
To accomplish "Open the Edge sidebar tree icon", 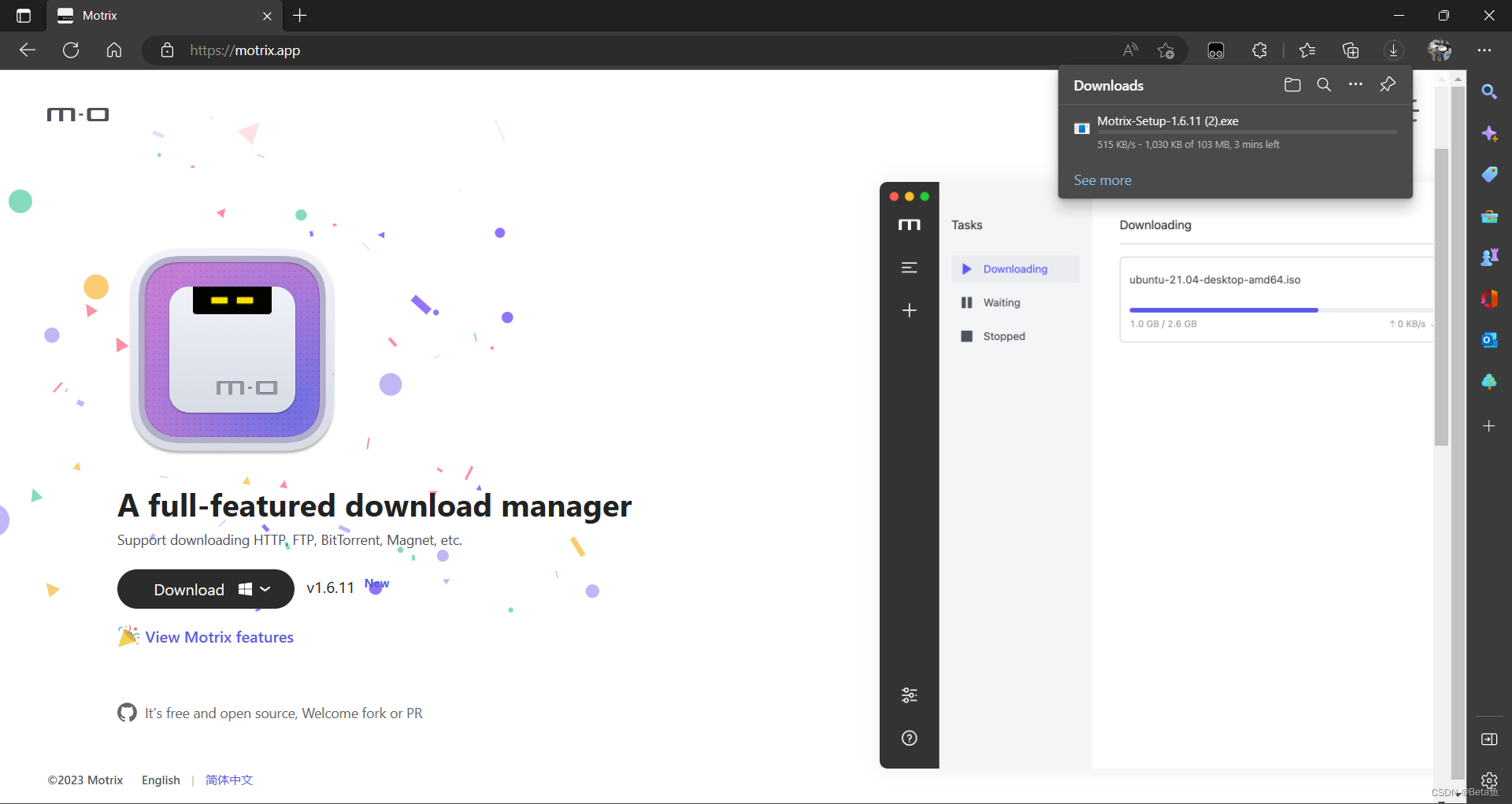I will [1489, 381].
